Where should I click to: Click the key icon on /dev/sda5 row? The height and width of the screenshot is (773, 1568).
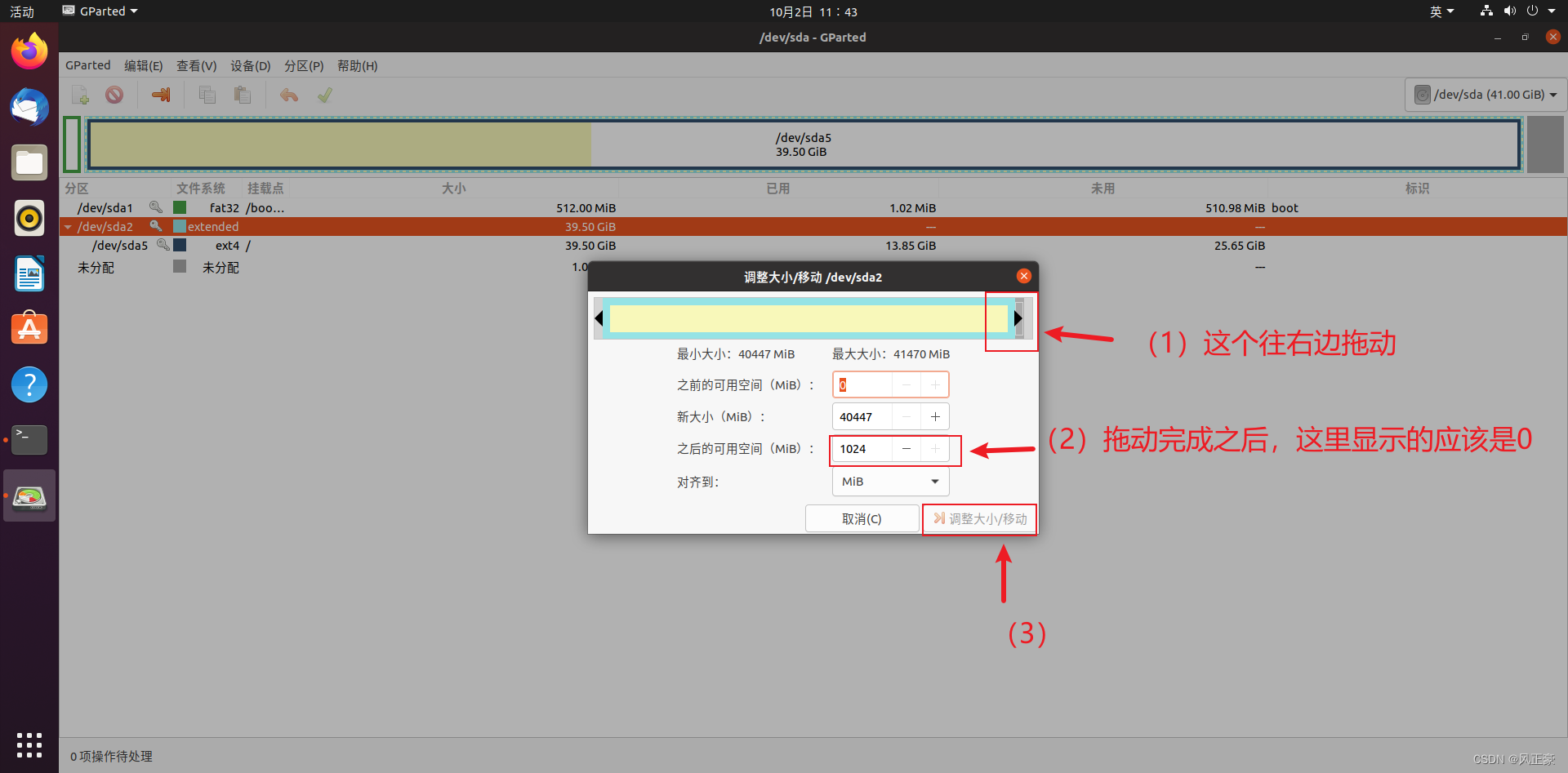click(163, 245)
